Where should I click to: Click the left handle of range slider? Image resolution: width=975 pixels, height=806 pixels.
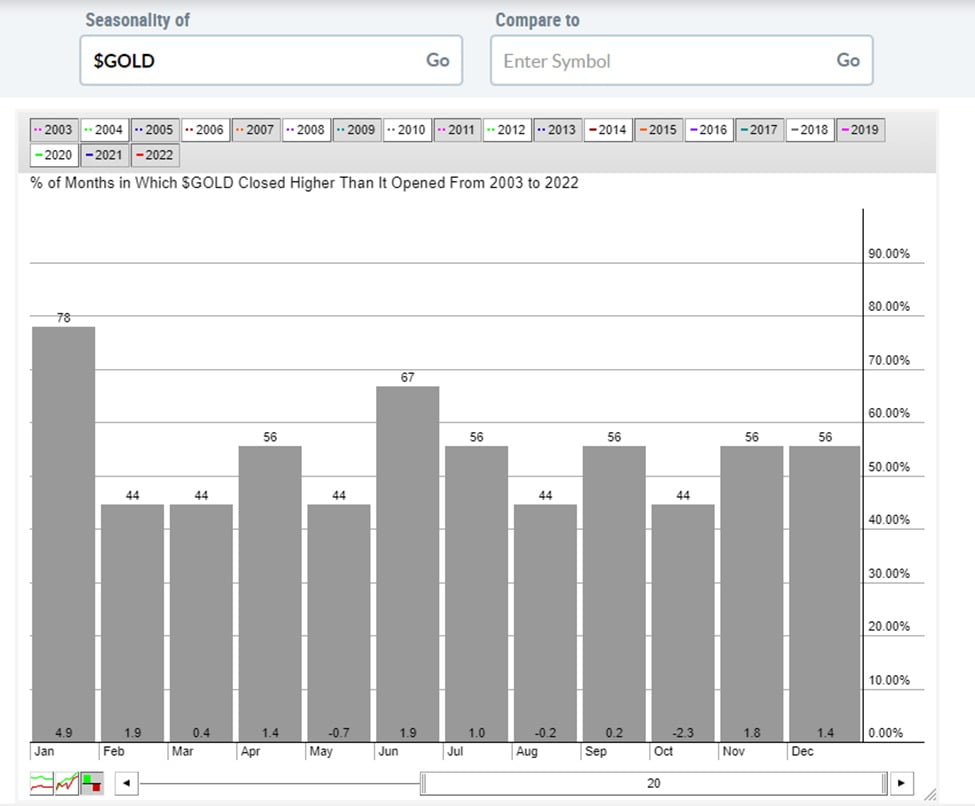[x=423, y=783]
